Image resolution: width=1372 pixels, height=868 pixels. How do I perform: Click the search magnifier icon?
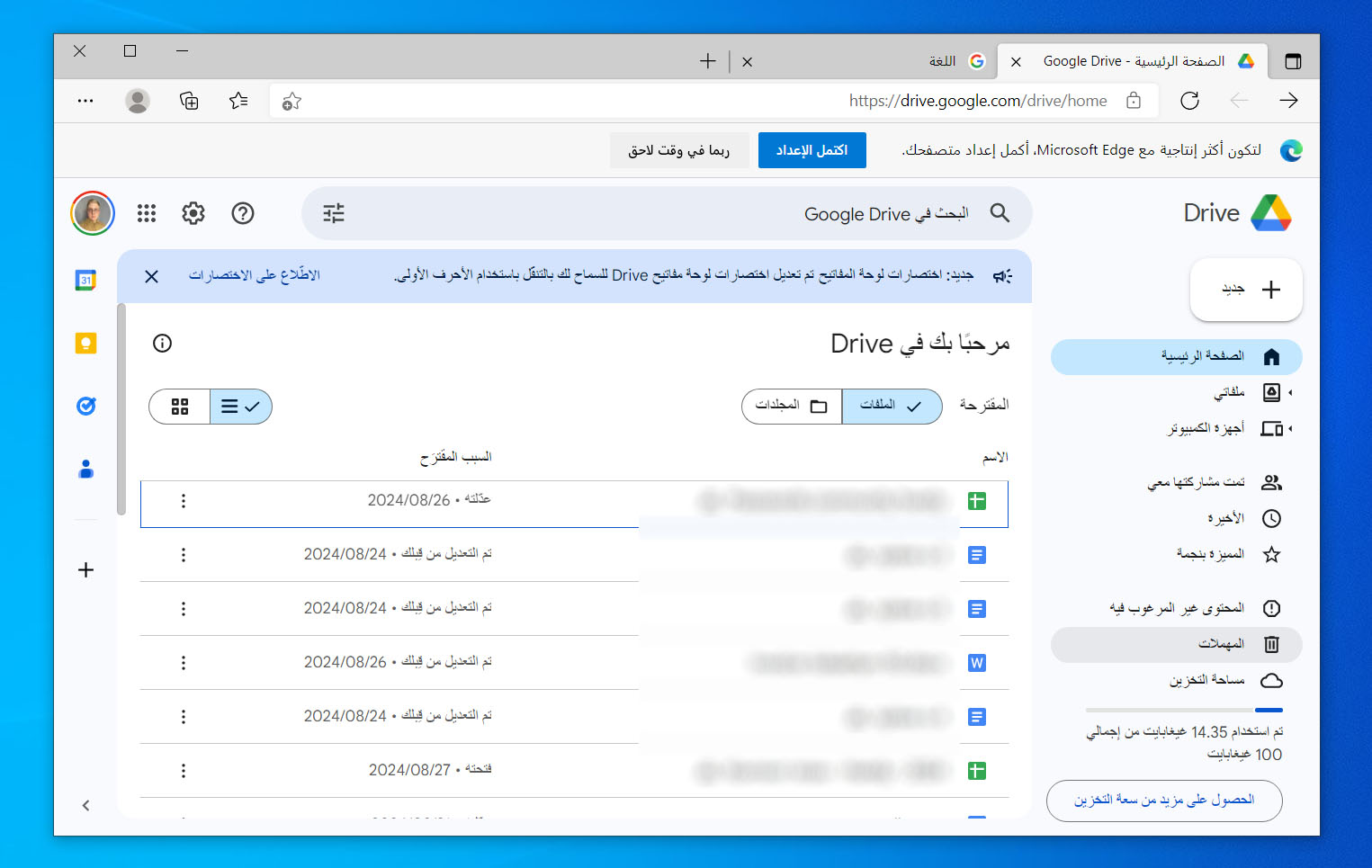point(1000,213)
